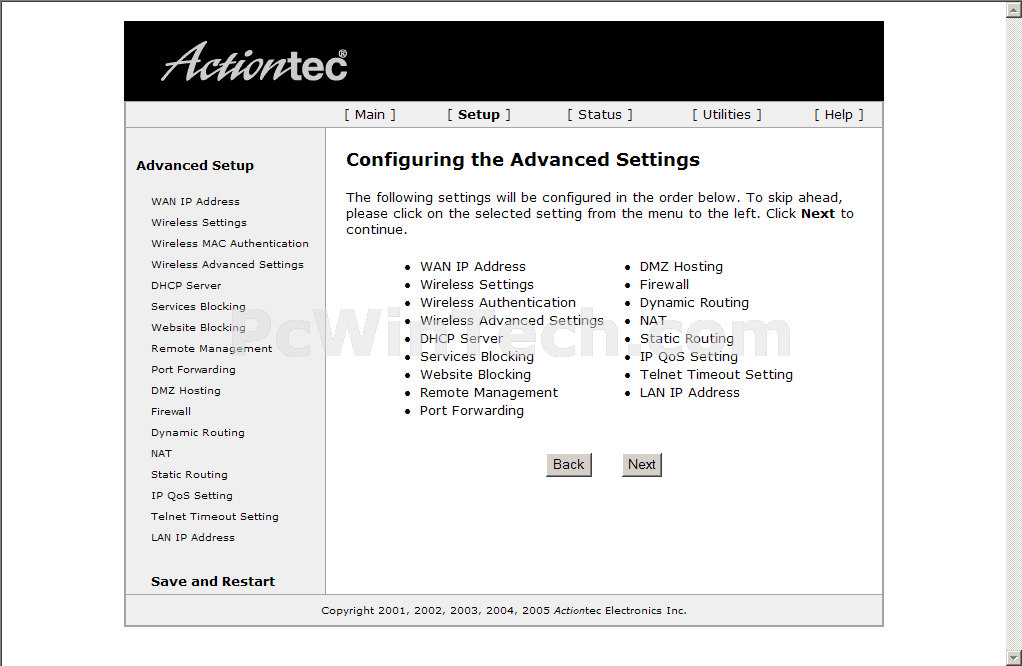Click 'WAN IP Address' in bulleted list
This screenshot has width=1022, height=666.
coord(473,267)
